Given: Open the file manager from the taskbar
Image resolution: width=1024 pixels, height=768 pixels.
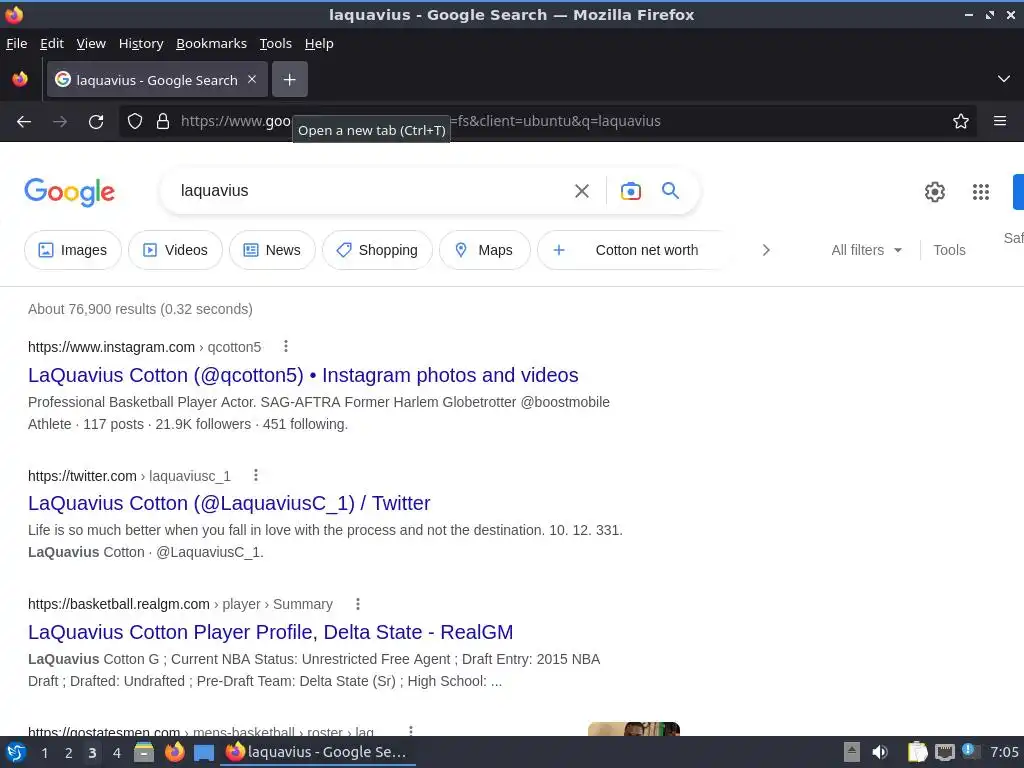Looking at the screenshot, I should 144,752.
